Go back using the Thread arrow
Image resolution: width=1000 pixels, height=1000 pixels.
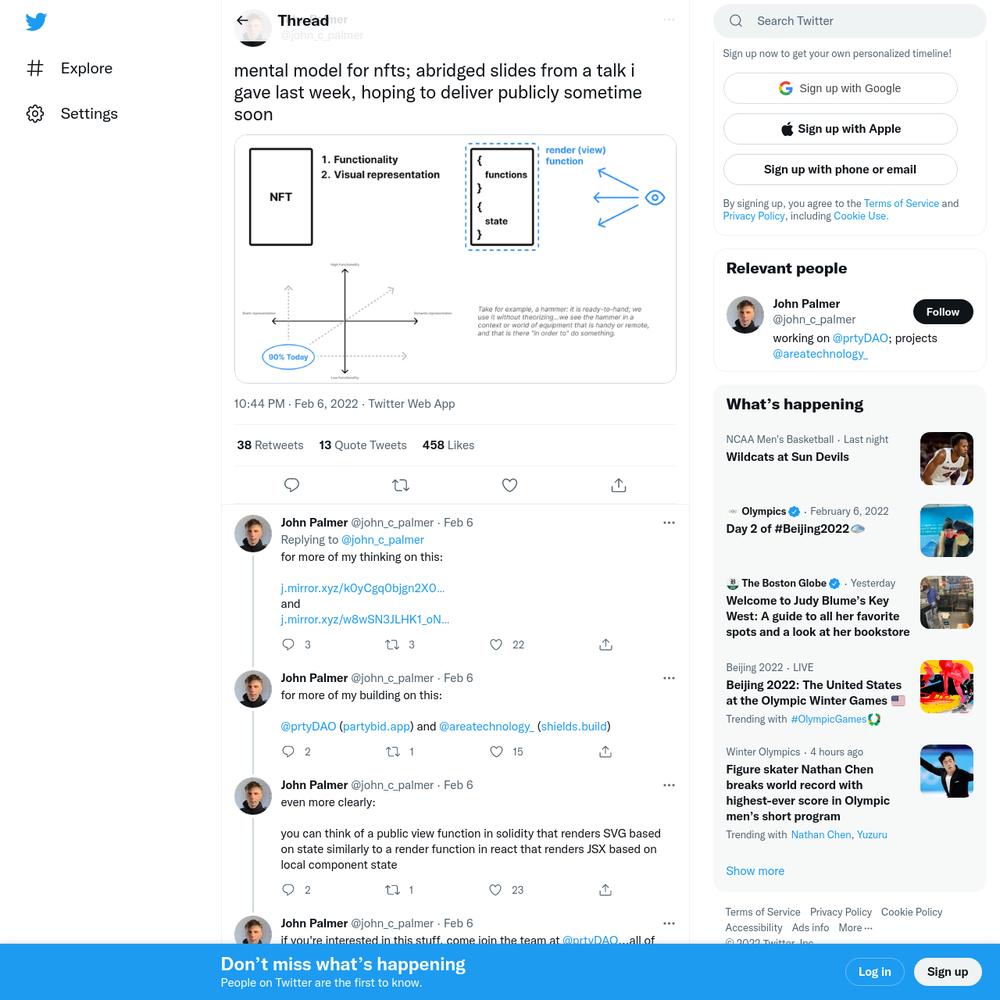[242, 20]
